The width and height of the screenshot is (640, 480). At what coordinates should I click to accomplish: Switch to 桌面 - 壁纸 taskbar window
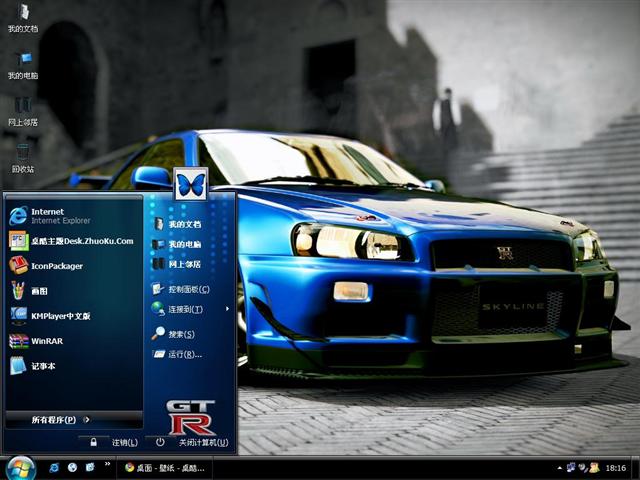pyautogui.click(x=165, y=468)
